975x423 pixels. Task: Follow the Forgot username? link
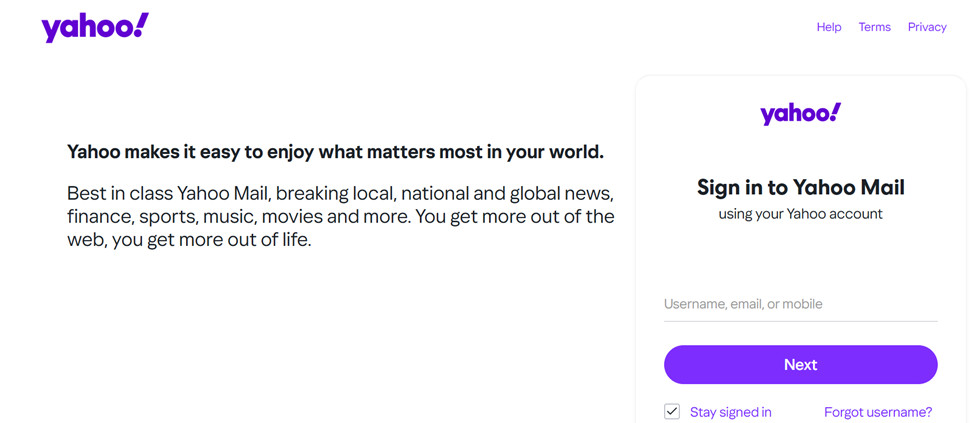click(878, 412)
